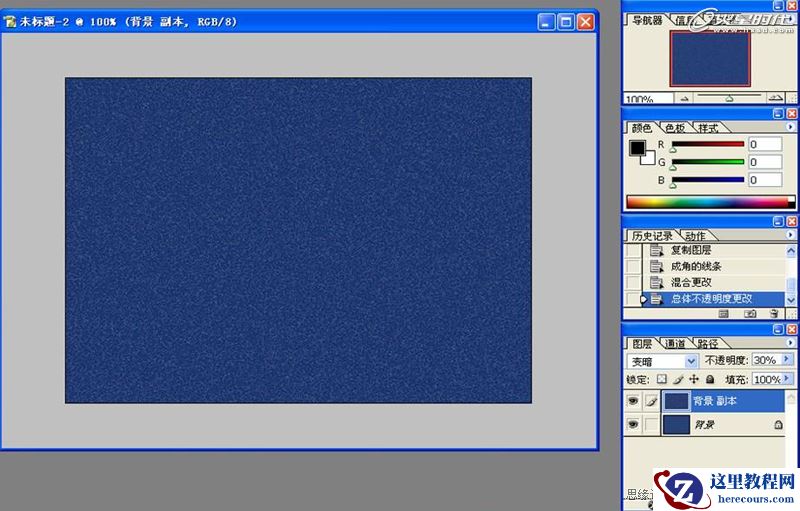
Task: Select the 混合更改 history step
Action: point(691,283)
